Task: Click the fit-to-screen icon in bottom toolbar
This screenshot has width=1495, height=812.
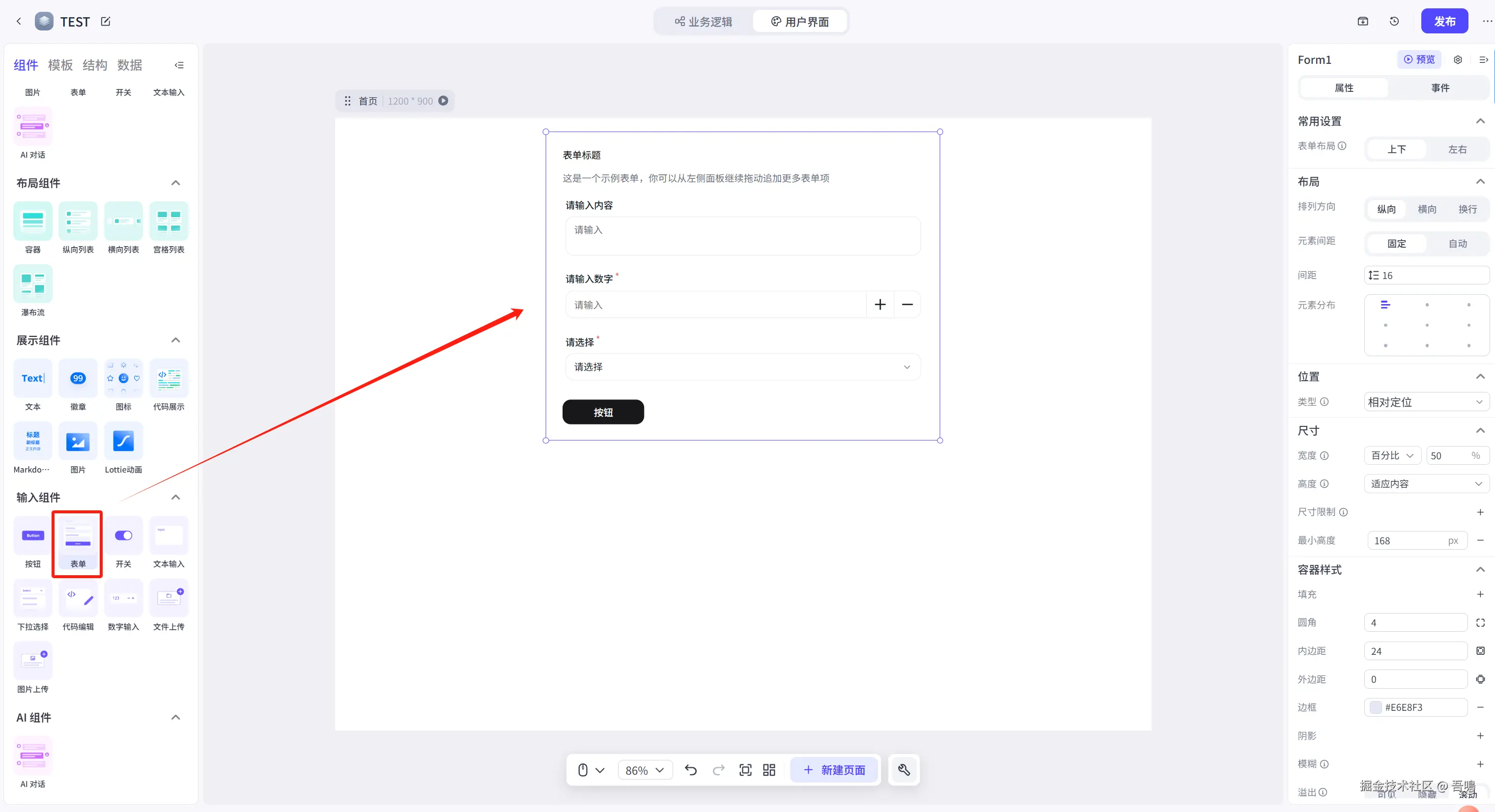Action: [x=745, y=770]
